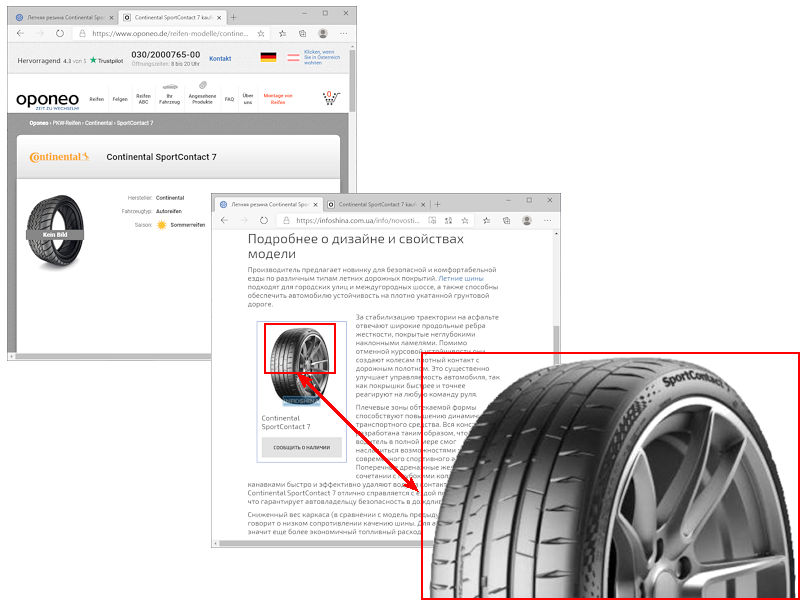
Task: Open the three-dot menu in the infoshina window
Action: click(x=547, y=221)
